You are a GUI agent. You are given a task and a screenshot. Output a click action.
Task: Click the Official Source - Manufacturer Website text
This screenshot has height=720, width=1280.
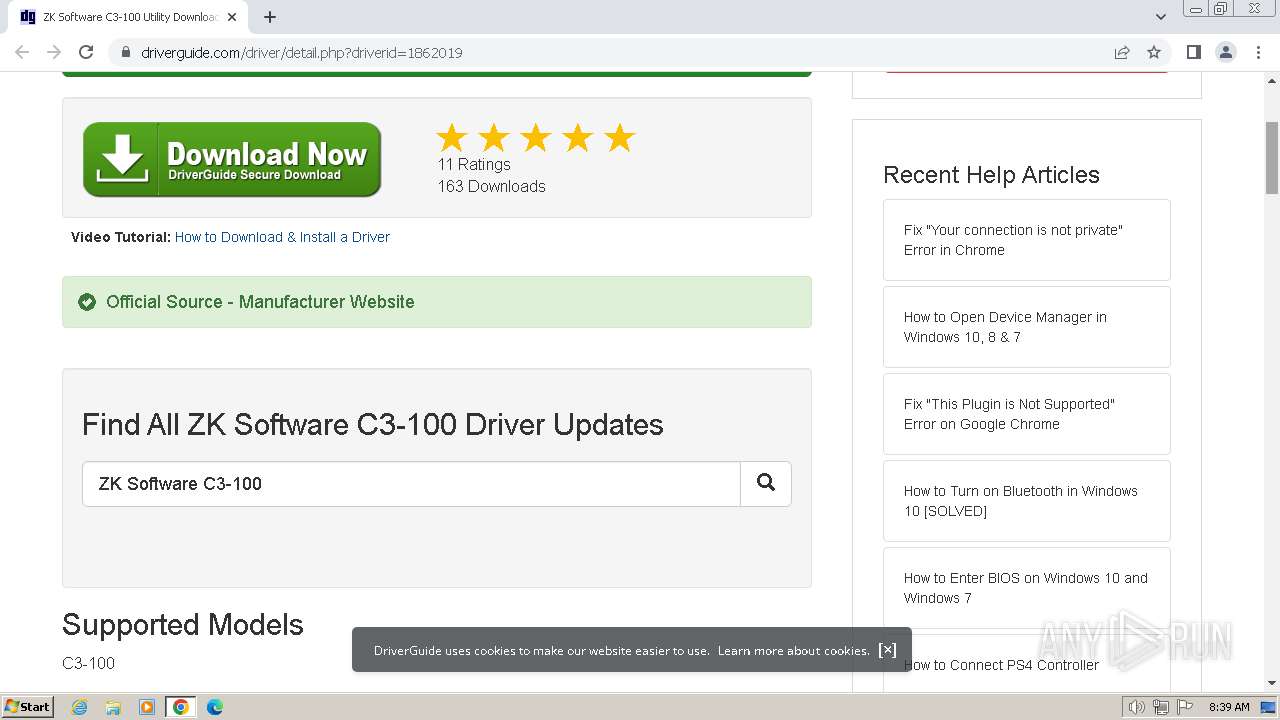[260, 302]
